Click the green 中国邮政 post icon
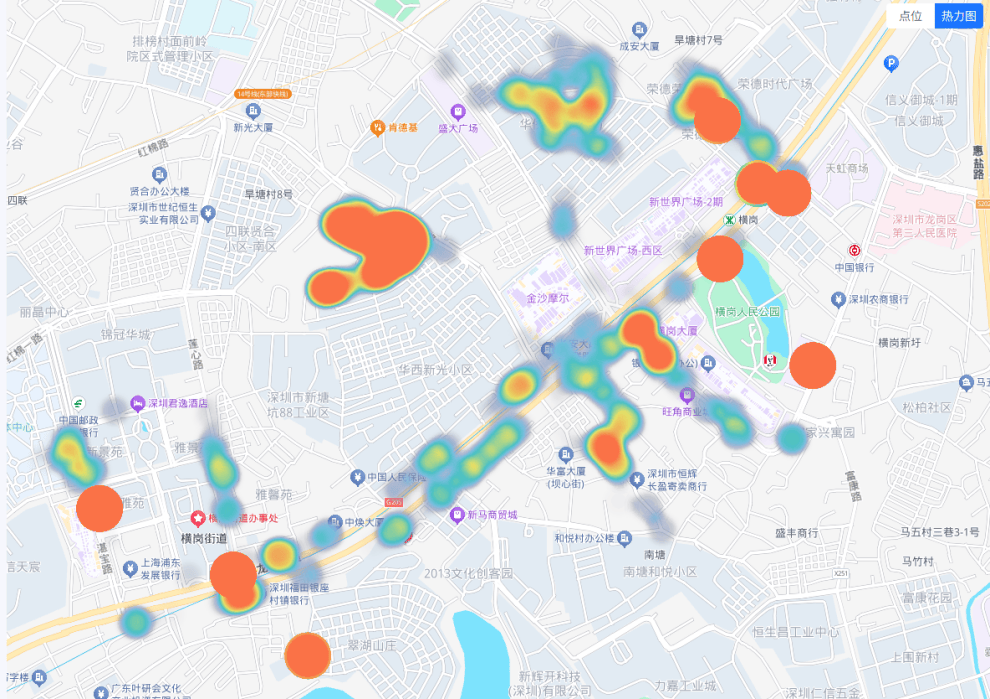The image size is (990, 699). 76,404
